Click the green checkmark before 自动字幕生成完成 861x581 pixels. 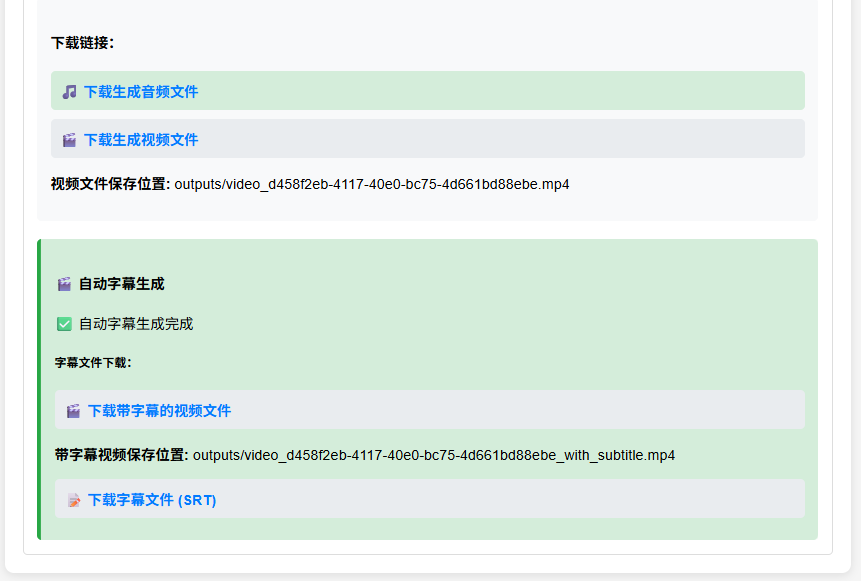64,324
